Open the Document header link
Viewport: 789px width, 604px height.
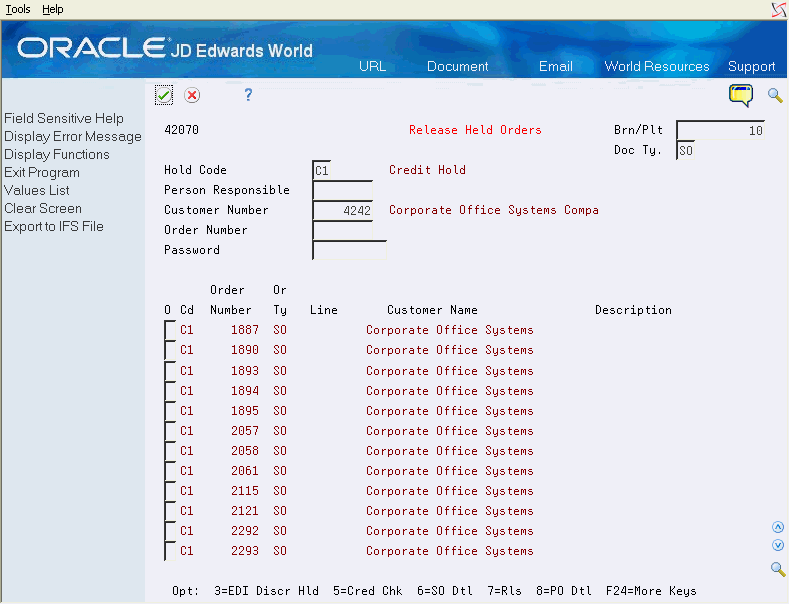[457, 66]
